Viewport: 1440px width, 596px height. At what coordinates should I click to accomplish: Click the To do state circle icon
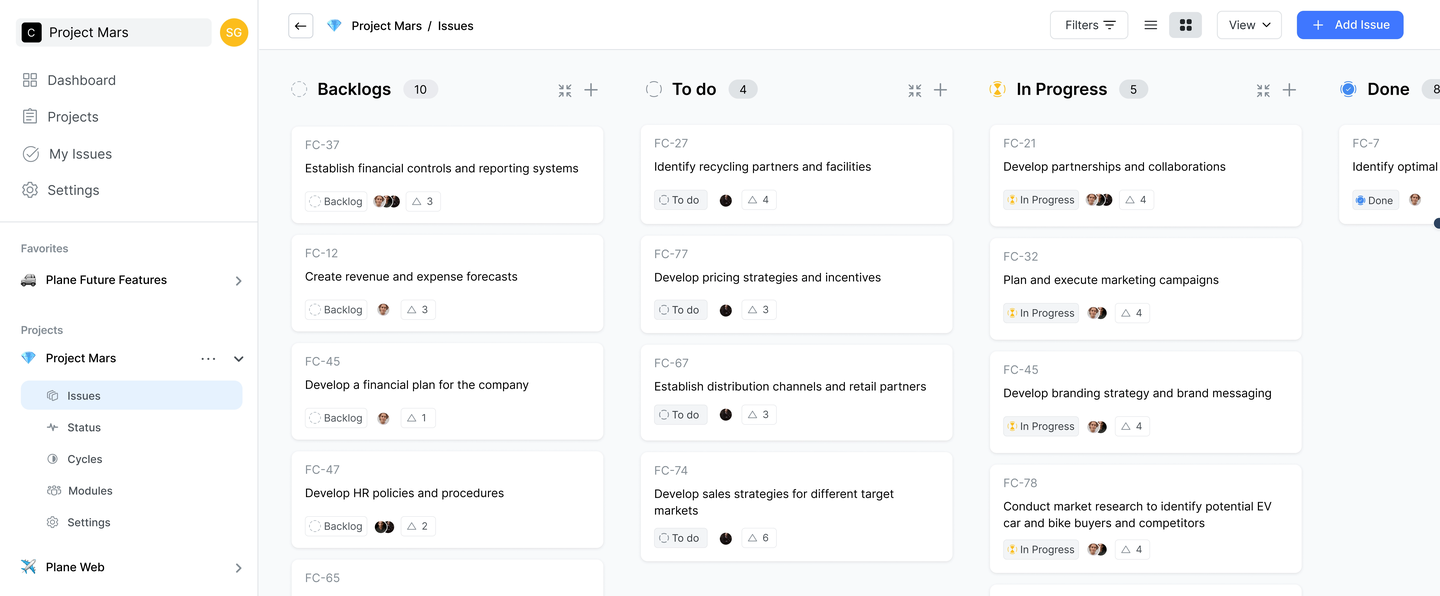654,89
